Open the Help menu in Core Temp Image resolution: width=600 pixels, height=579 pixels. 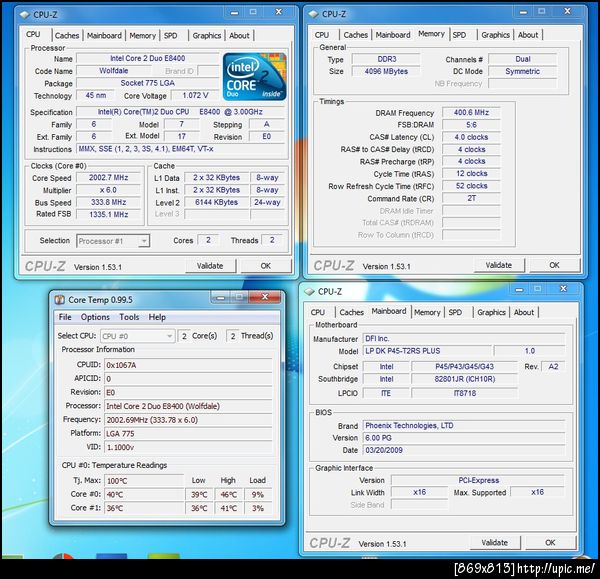pyautogui.click(x=157, y=317)
